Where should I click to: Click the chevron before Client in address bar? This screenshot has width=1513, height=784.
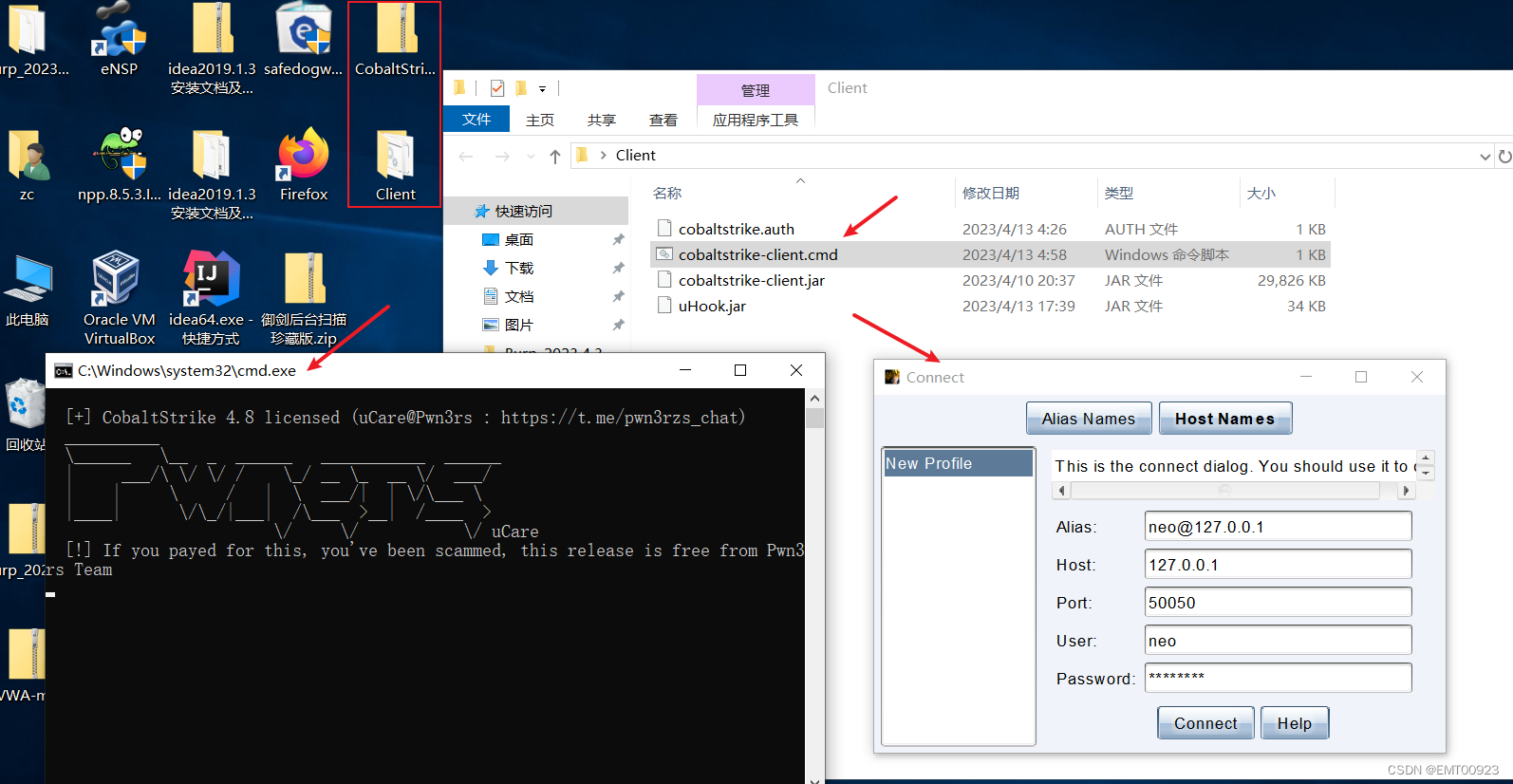tap(603, 156)
